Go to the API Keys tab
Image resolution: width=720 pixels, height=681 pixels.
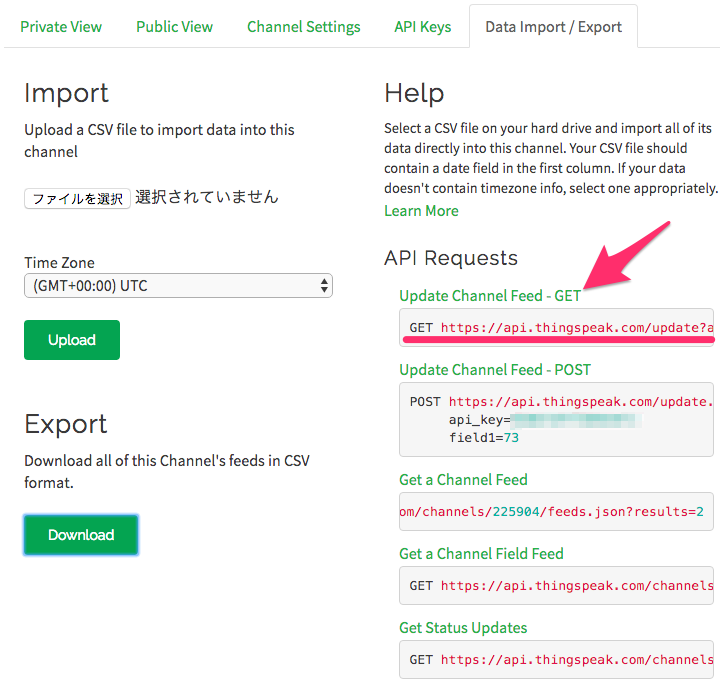click(422, 27)
